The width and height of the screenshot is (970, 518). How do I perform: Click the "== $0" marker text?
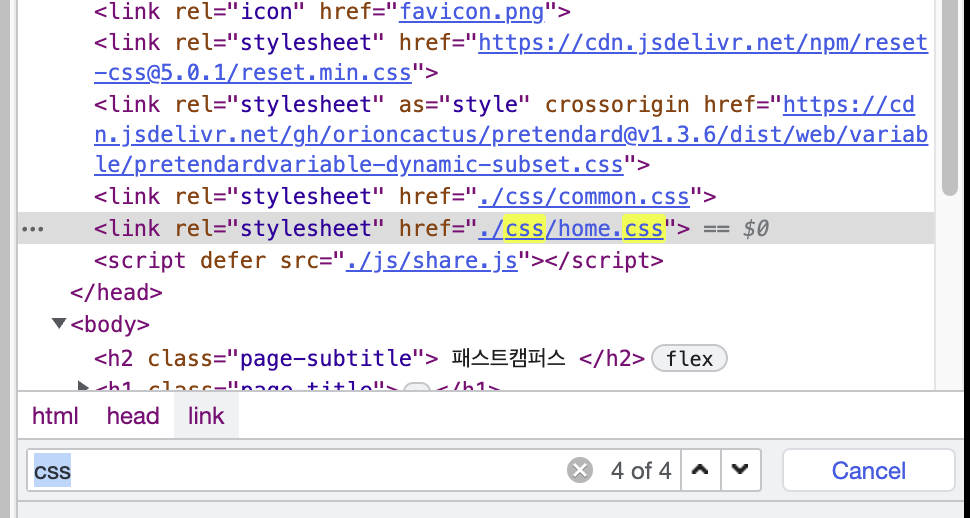tap(736, 229)
